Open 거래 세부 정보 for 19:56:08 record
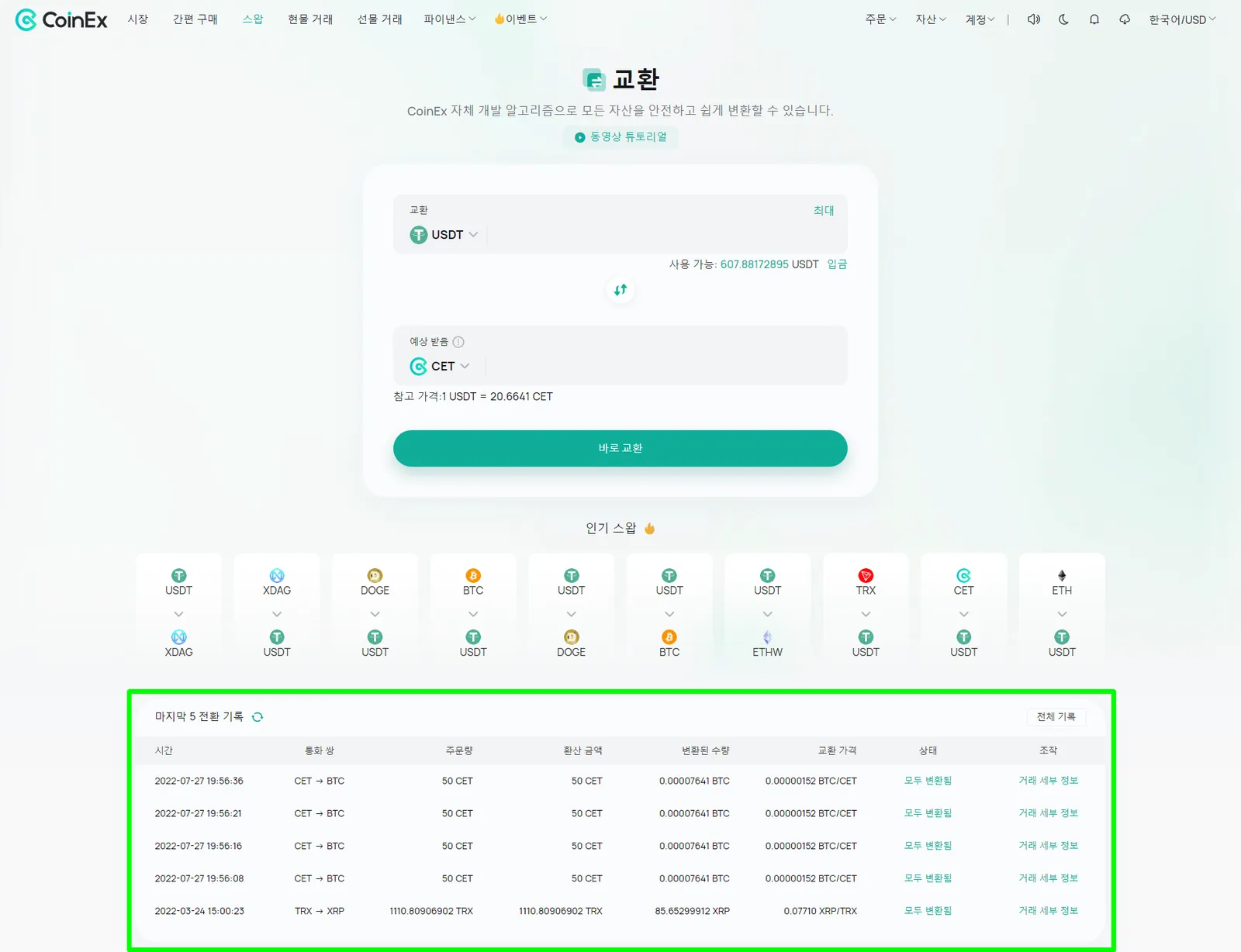 coord(1048,878)
